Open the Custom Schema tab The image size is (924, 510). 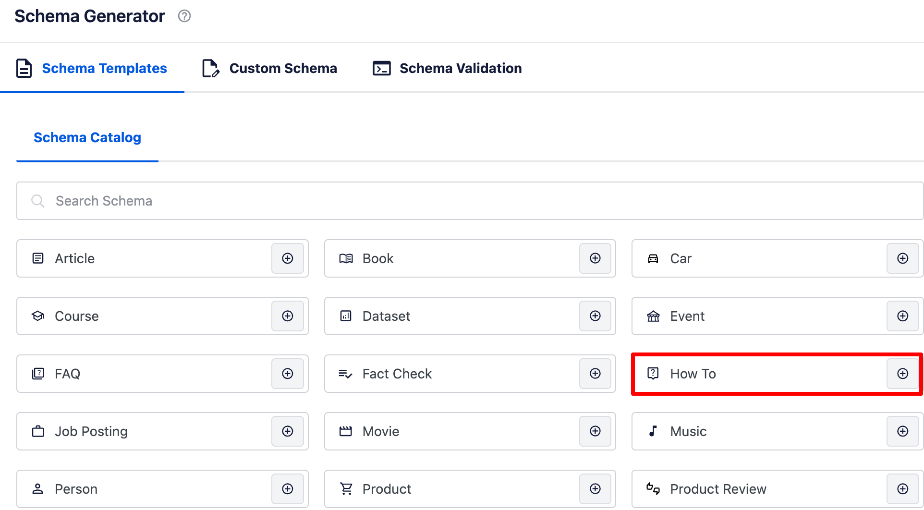click(269, 68)
